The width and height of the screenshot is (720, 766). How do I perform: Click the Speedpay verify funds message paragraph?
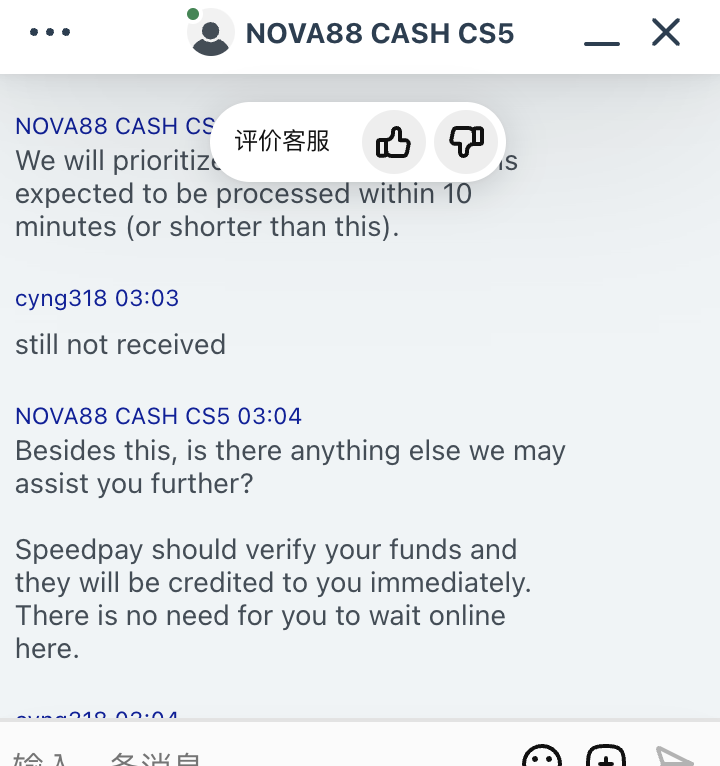pos(273,599)
